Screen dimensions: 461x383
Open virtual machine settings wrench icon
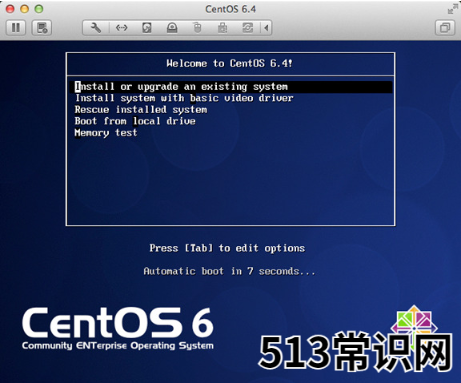pyautogui.click(x=96, y=28)
